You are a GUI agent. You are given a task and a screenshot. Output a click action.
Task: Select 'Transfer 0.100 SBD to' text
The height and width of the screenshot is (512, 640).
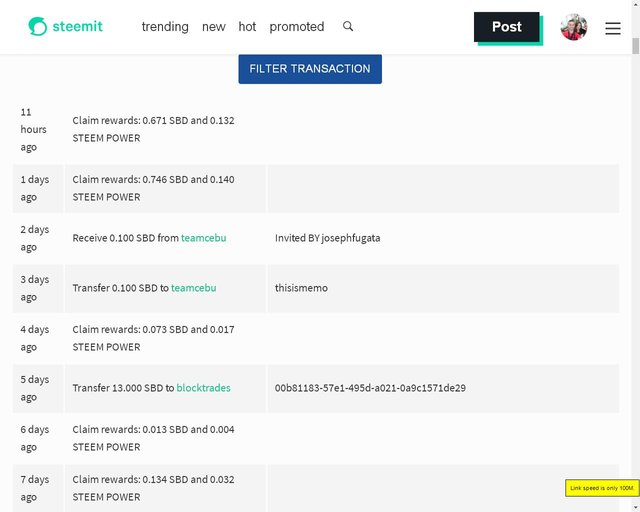point(121,288)
